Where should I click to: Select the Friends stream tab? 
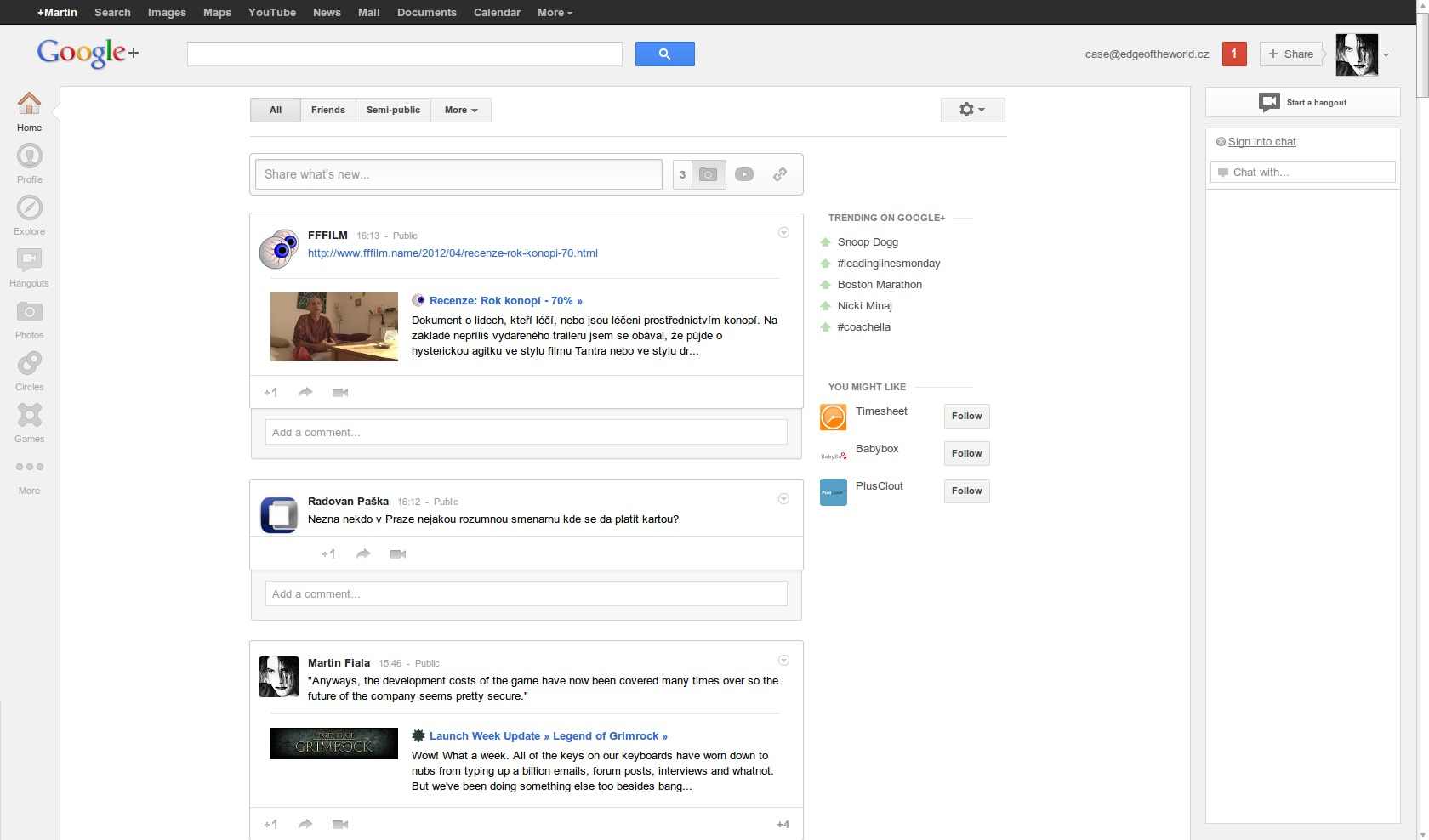click(328, 110)
